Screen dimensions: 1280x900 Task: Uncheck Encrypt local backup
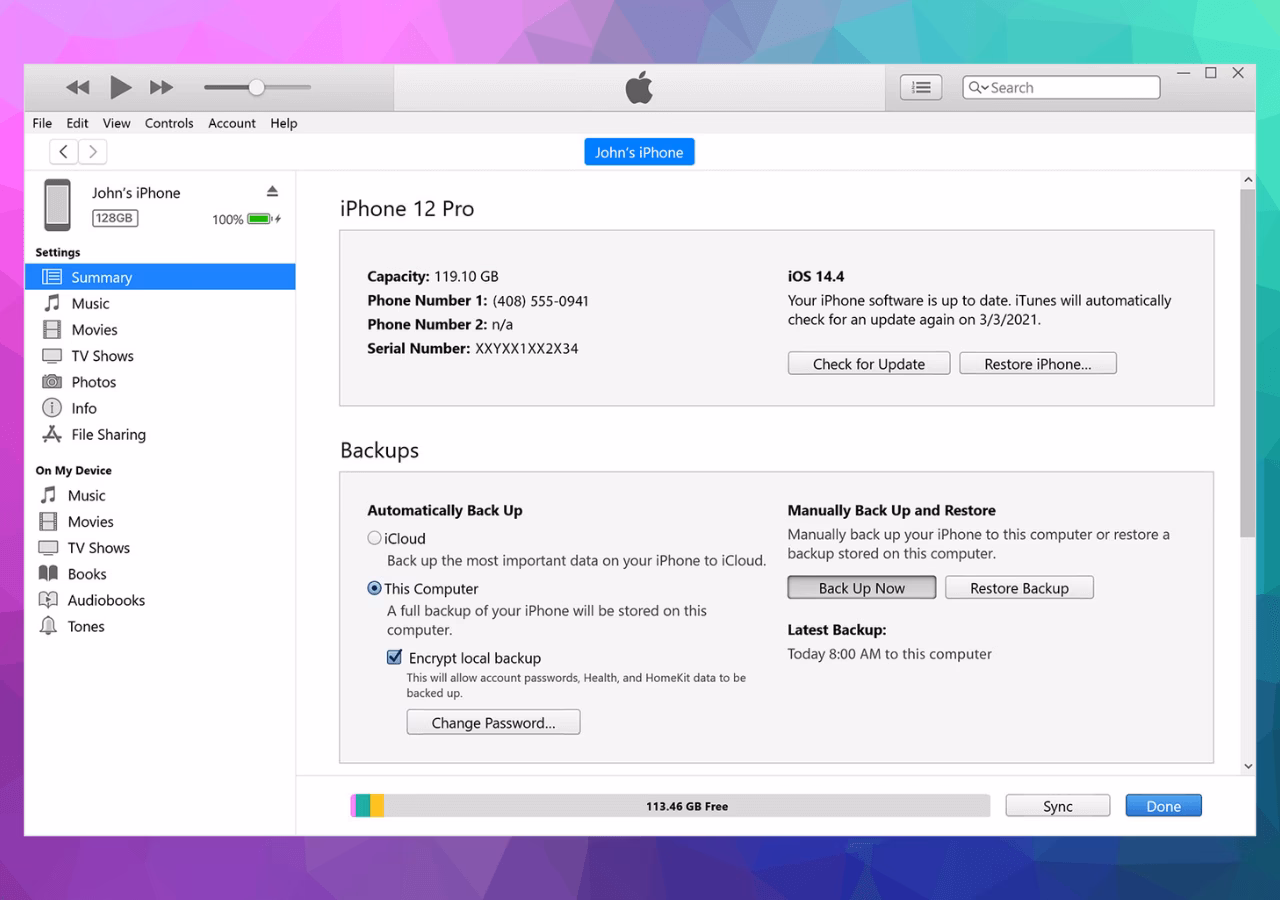click(x=394, y=657)
